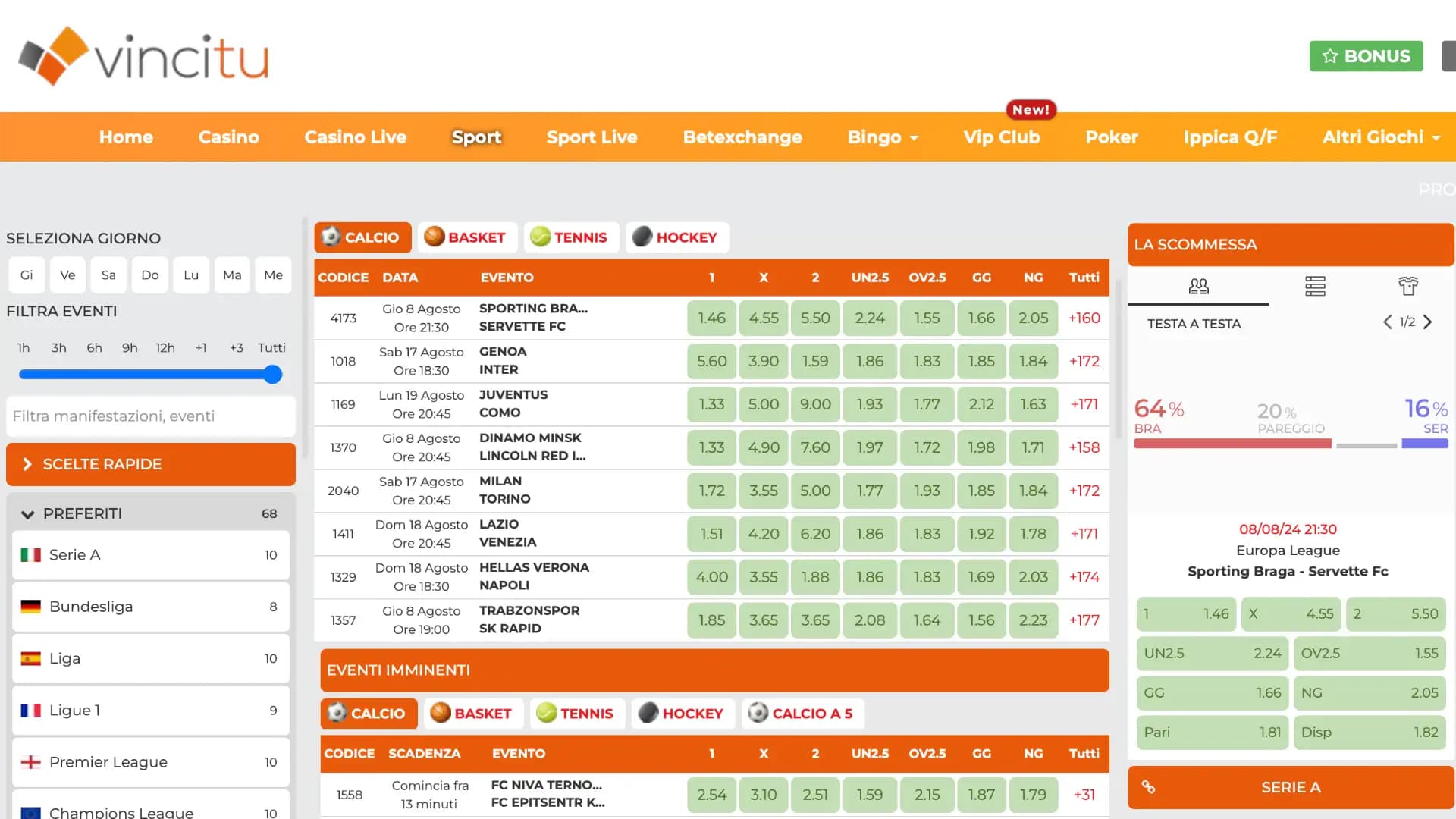Enable the 1h event time filter

23,347
